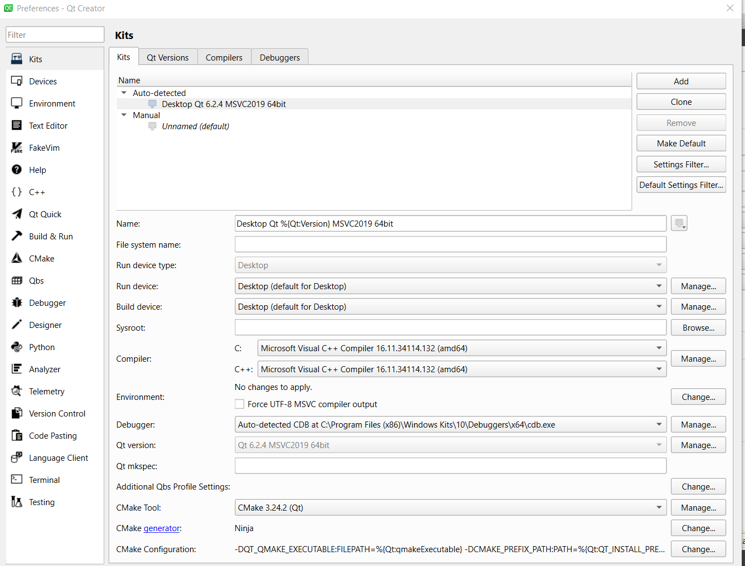748x568 pixels.
Task: Follow the CMake generator hyperlink
Action: (161, 529)
